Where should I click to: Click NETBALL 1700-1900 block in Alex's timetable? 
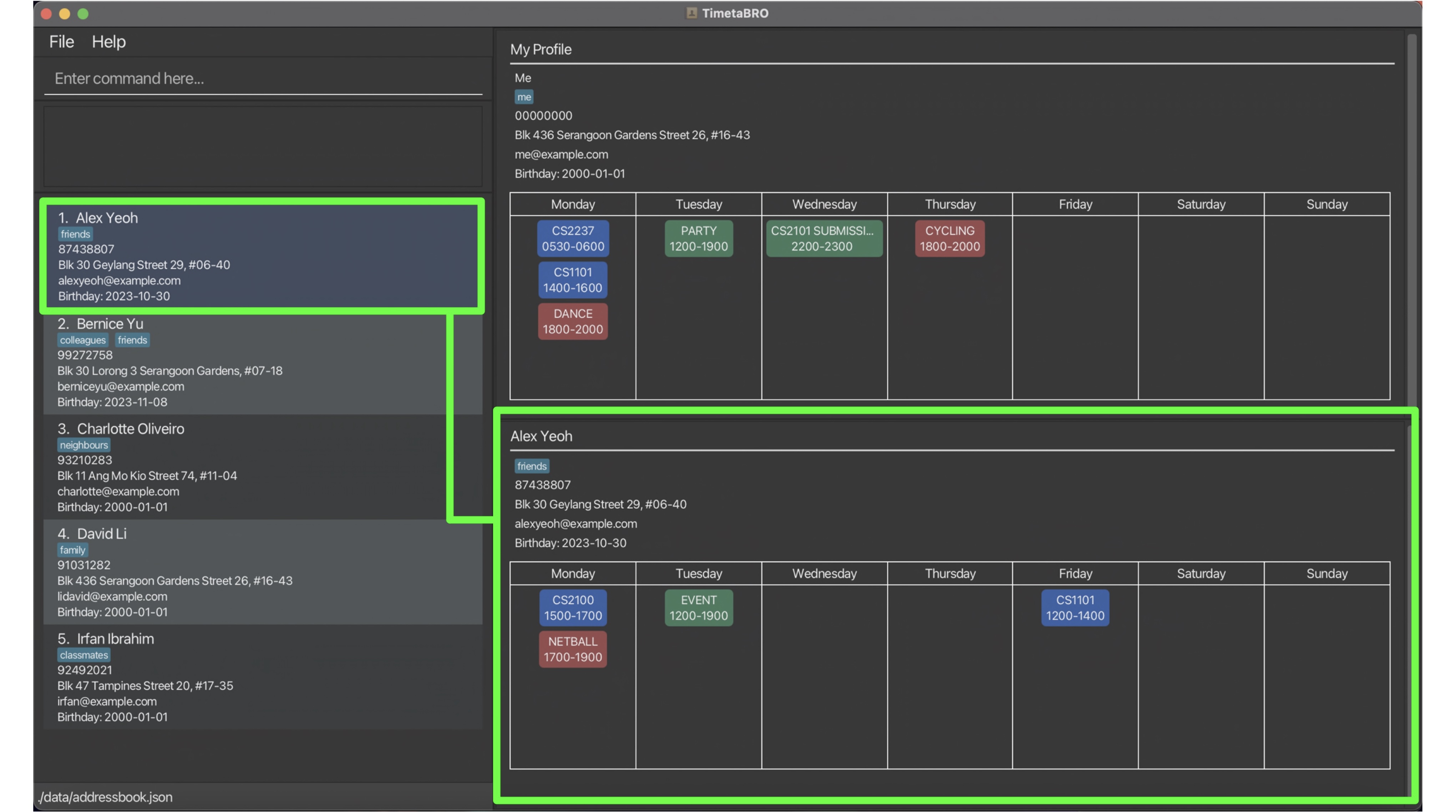click(x=573, y=649)
